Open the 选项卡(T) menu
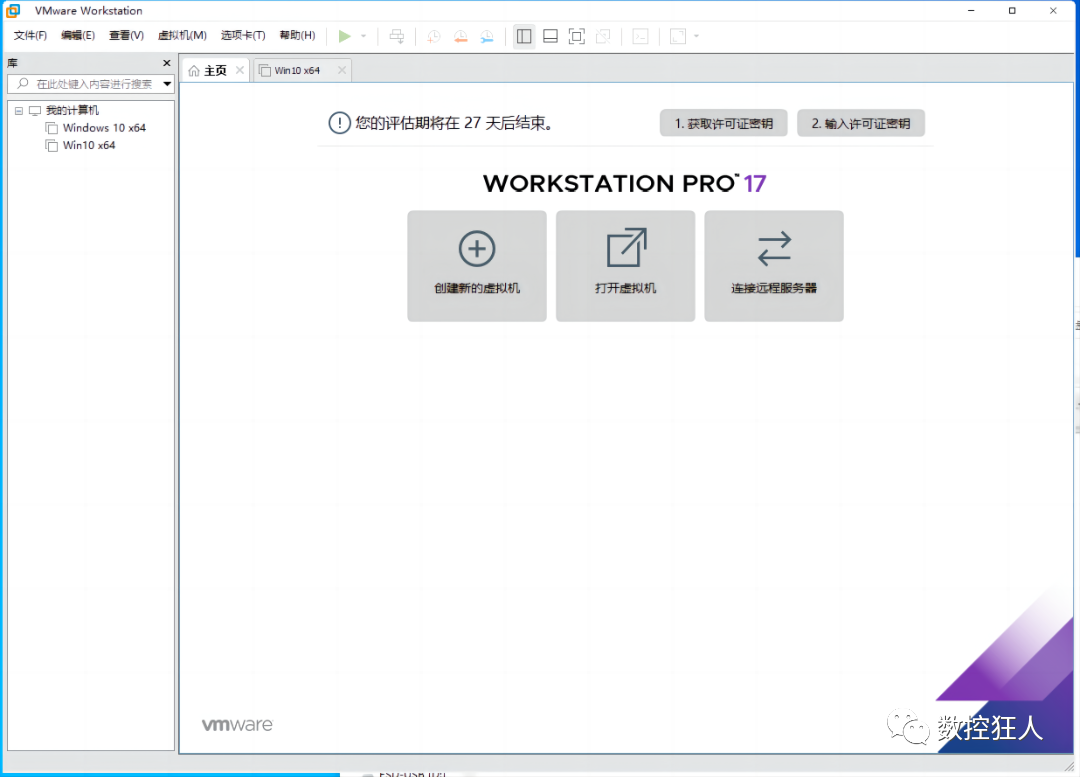The height and width of the screenshot is (777, 1080). coord(243,35)
